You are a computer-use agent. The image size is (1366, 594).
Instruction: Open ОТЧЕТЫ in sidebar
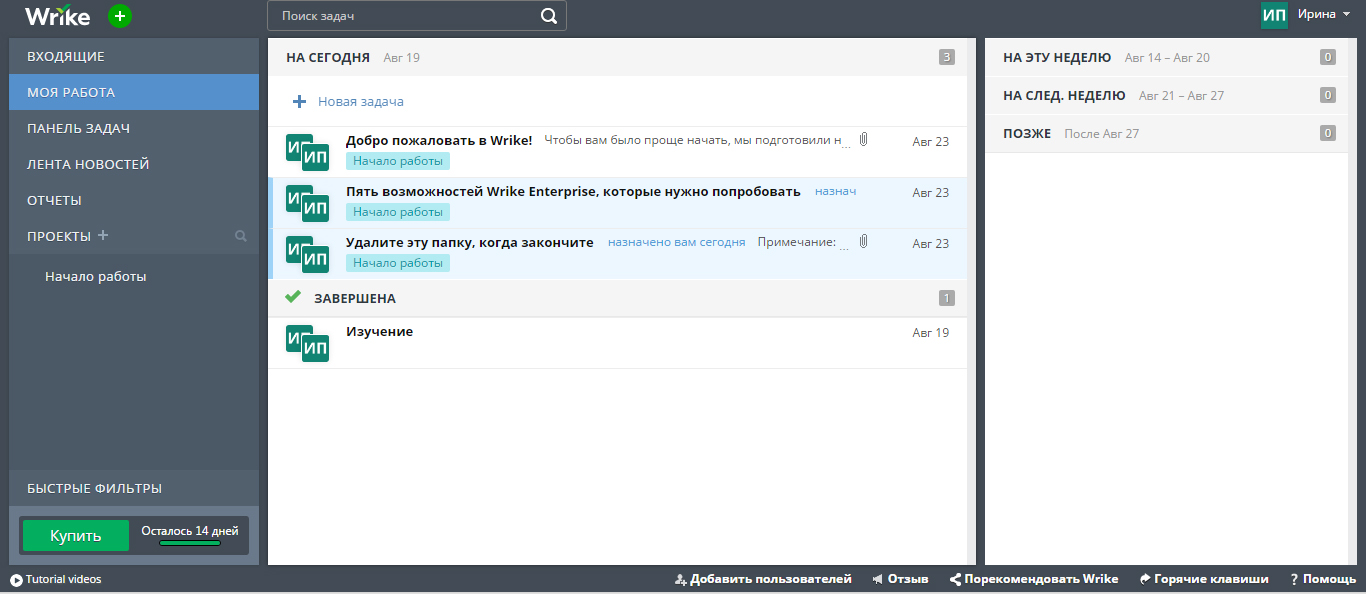(x=134, y=200)
